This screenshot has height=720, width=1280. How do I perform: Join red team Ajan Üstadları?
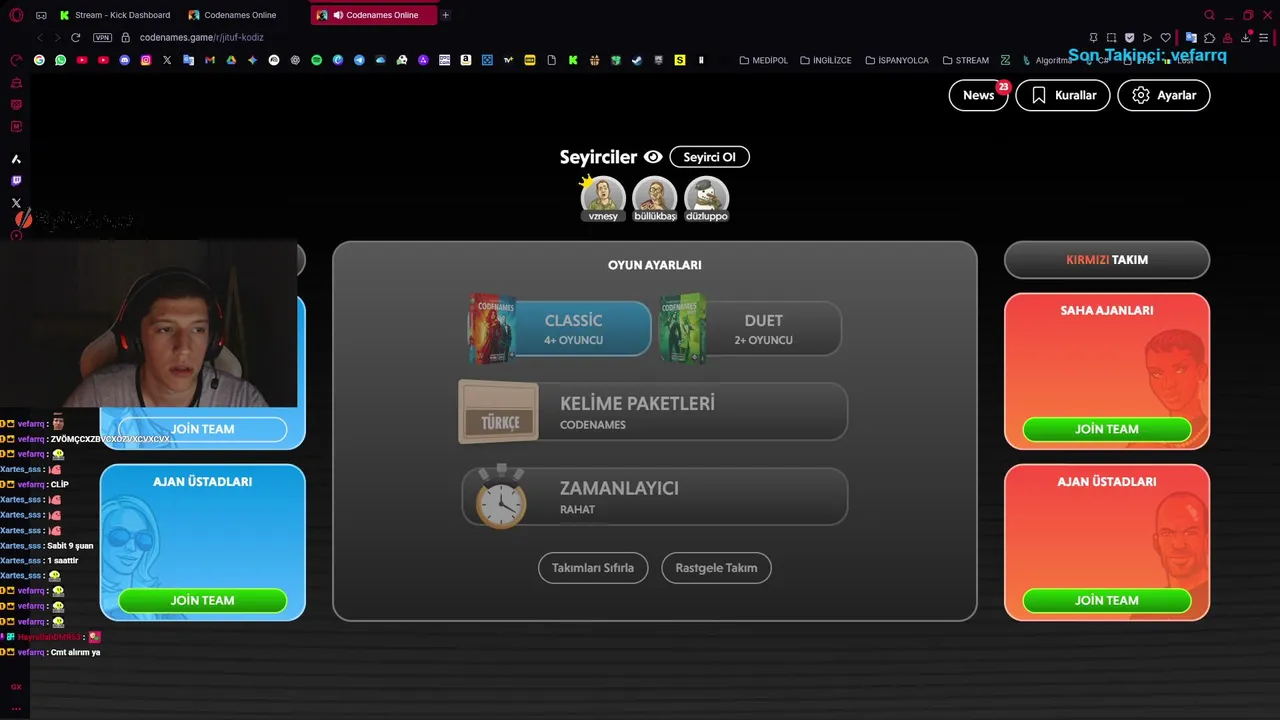[x=1107, y=600]
